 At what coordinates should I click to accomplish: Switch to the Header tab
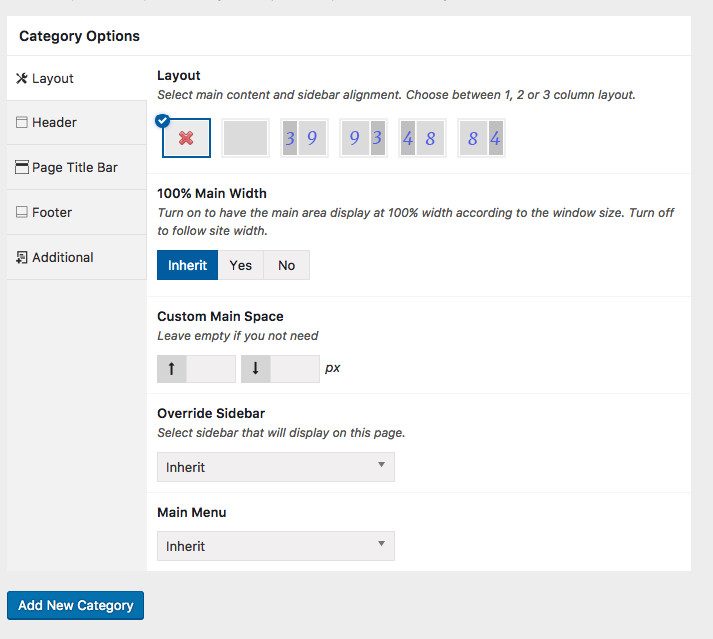76,122
